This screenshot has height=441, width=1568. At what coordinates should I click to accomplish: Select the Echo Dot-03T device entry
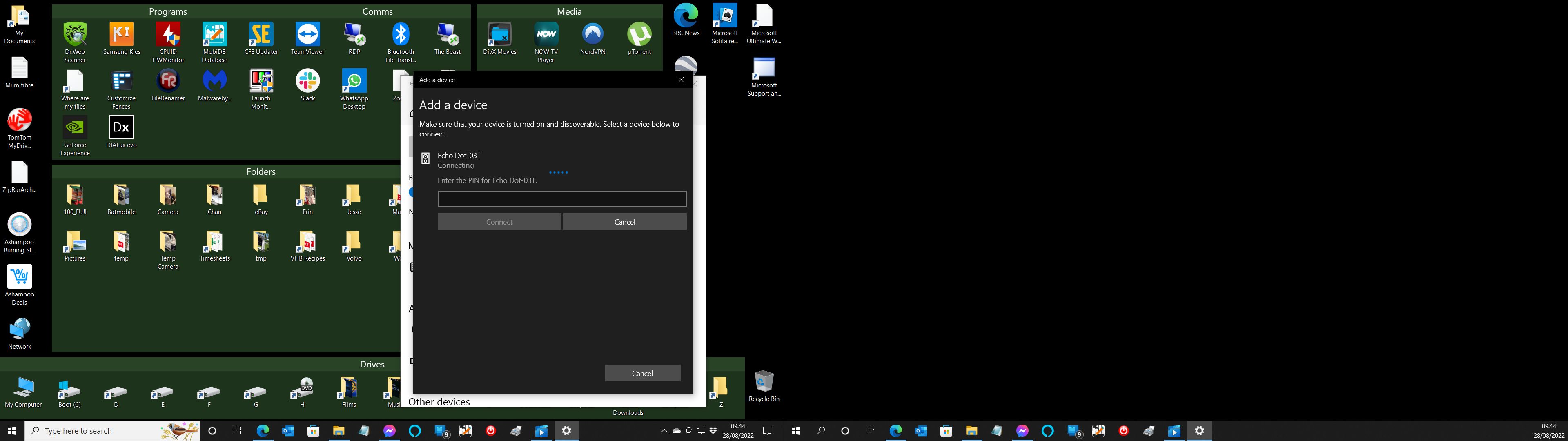[x=459, y=160]
